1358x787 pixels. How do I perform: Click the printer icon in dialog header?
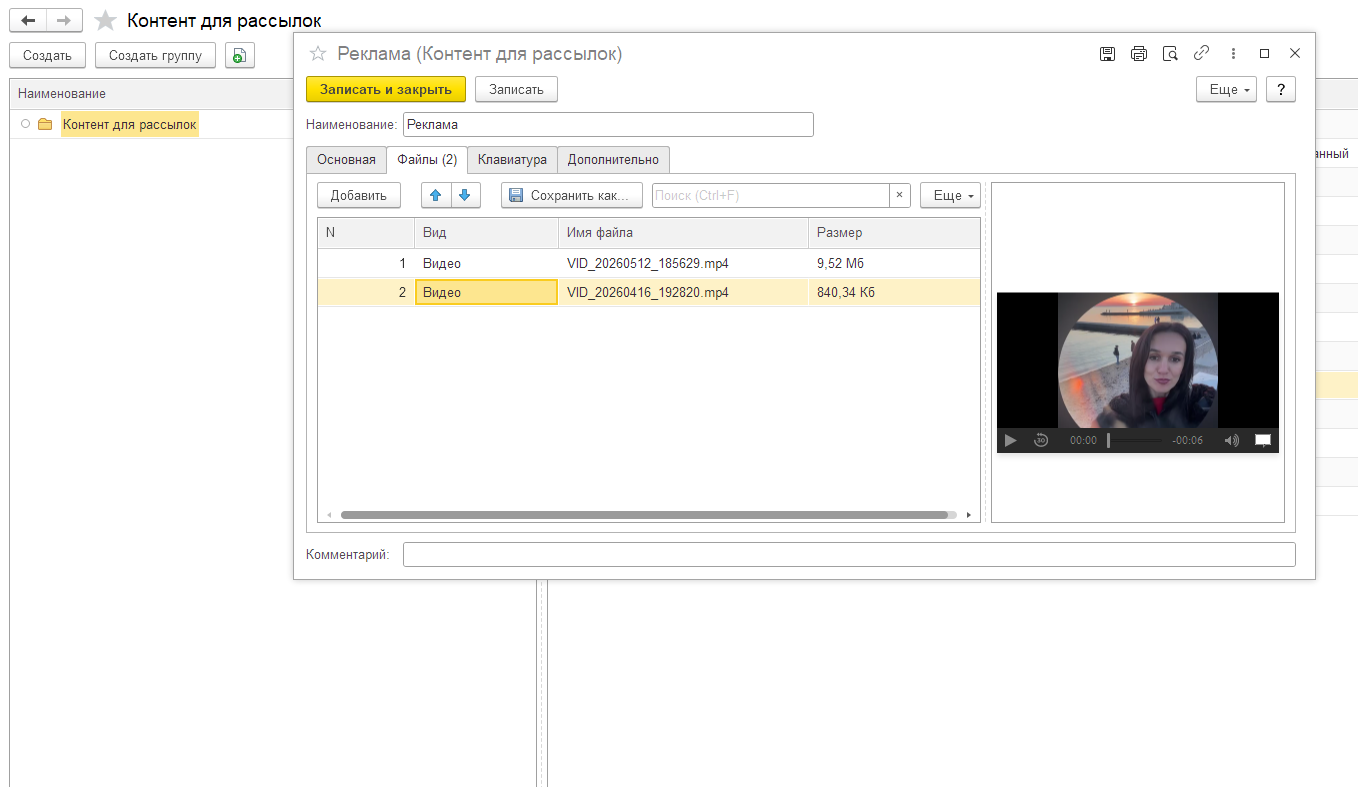pyautogui.click(x=1139, y=54)
